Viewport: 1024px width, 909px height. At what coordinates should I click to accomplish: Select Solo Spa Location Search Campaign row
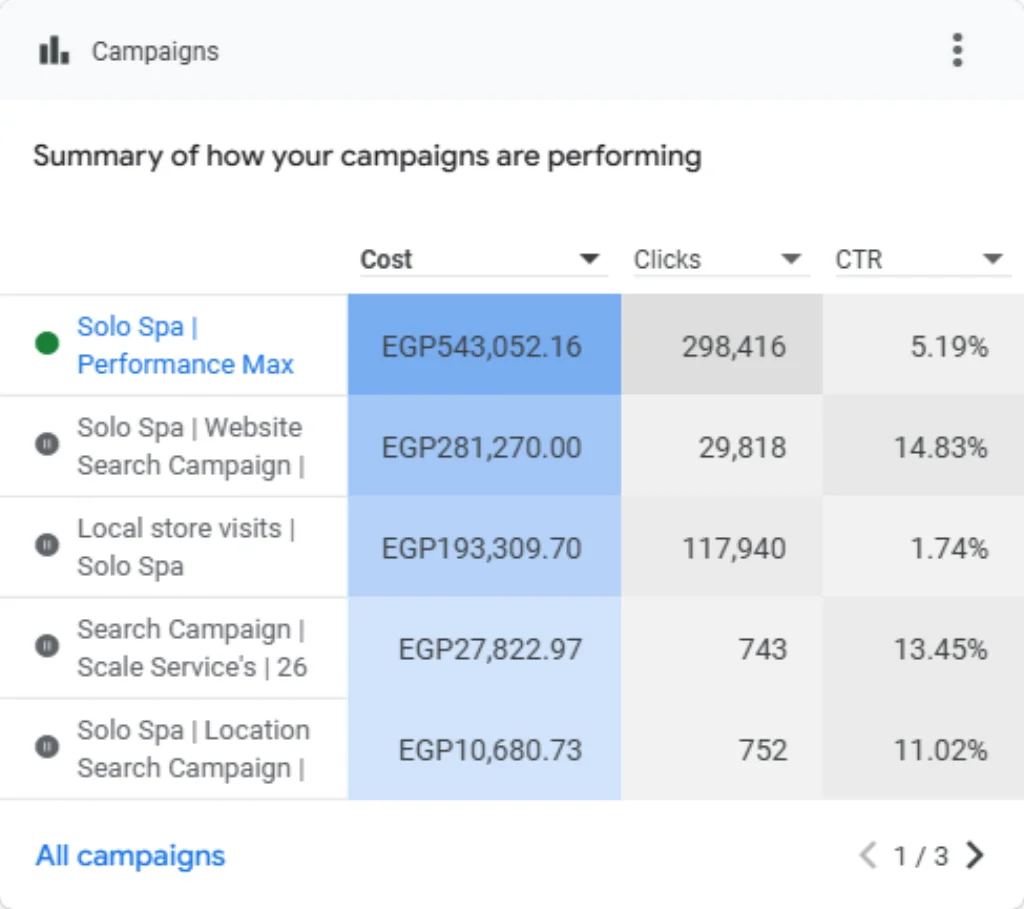point(512,749)
